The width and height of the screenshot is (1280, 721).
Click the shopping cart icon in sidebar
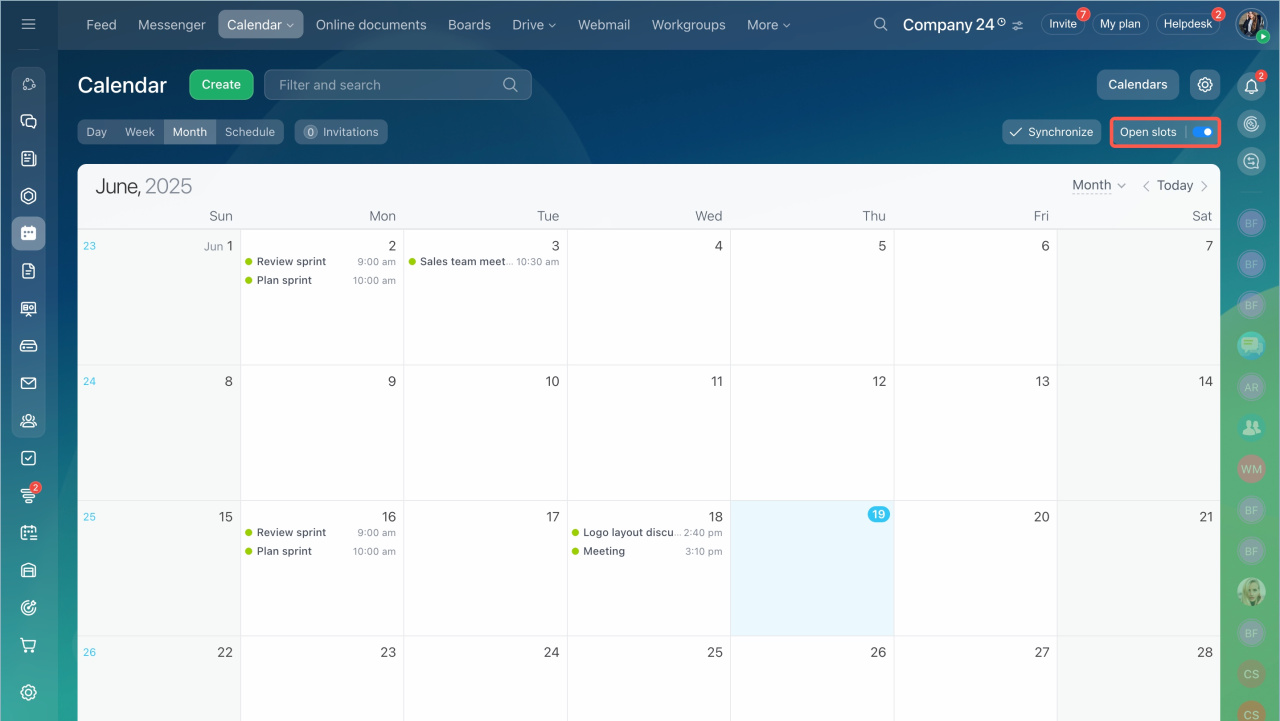point(28,645)
